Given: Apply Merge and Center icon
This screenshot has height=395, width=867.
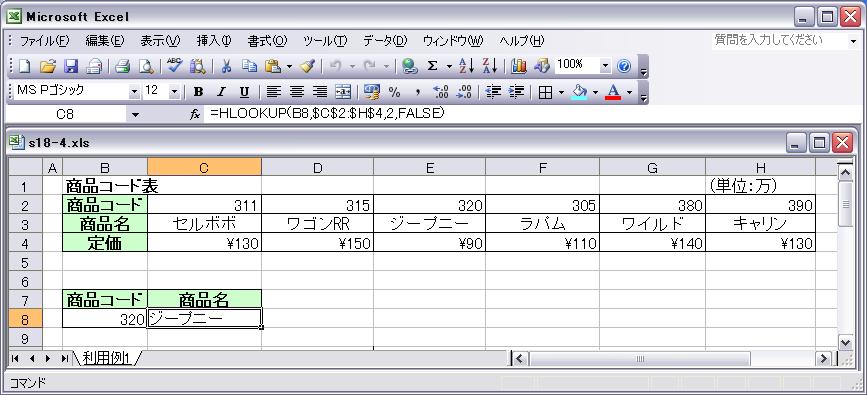Looking at the screenshot, I should [343, 92].
